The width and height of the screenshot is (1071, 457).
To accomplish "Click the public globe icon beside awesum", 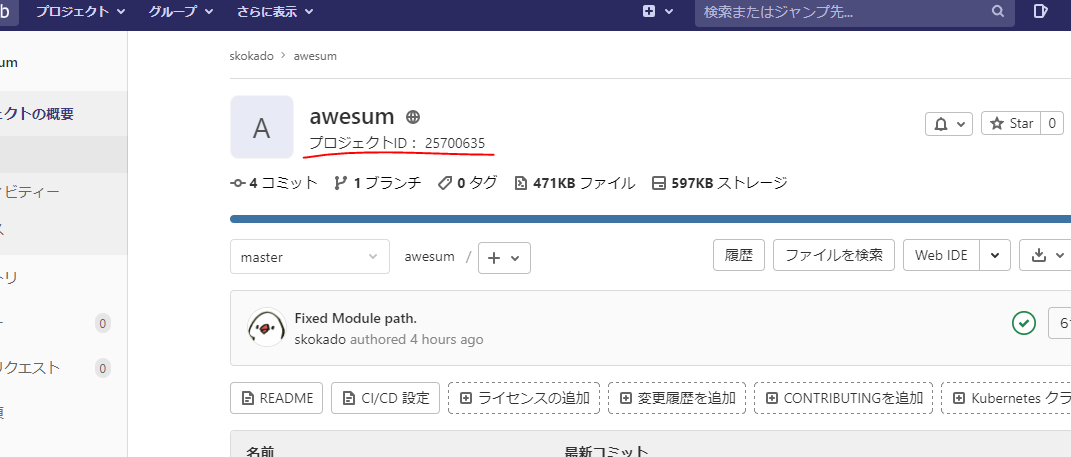I will pos(413,117).
